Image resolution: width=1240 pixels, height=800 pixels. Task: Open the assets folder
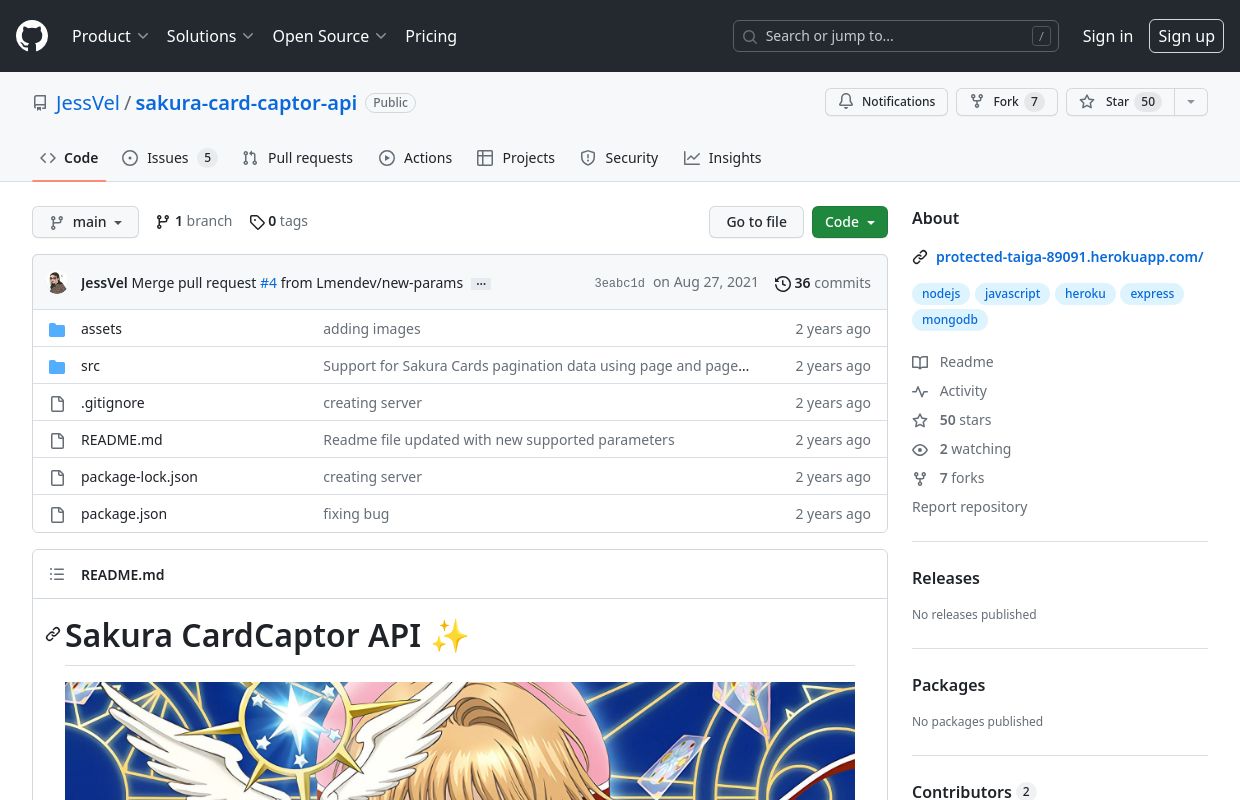pos(101,329)
